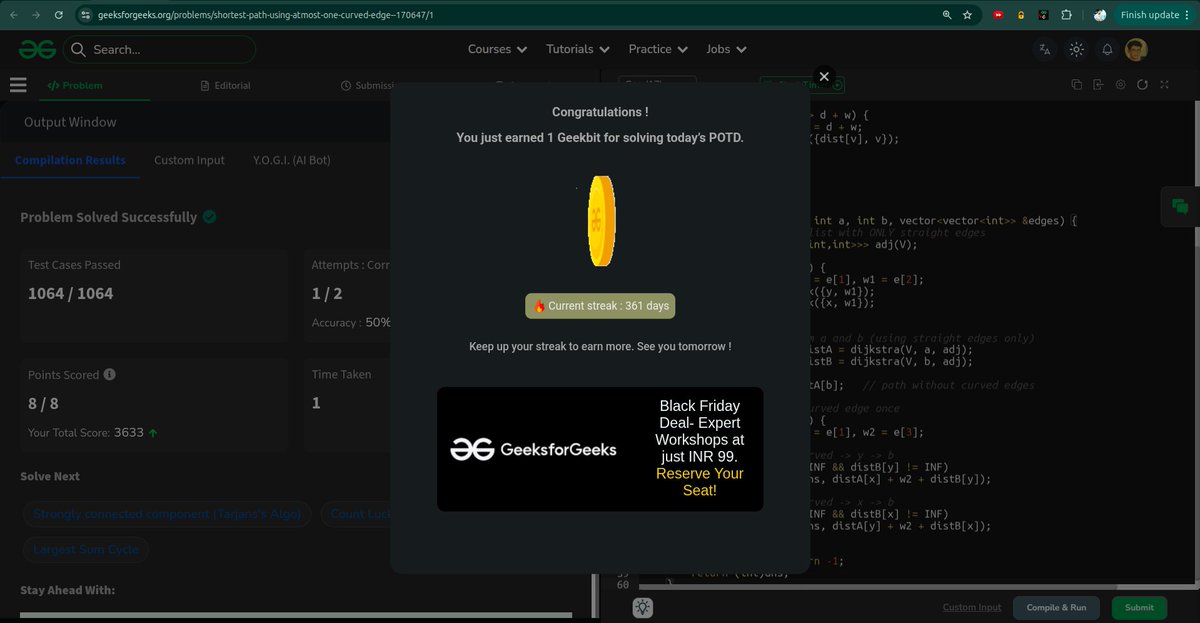Enter fullscreen mode for the editor

pos(1164,85)
